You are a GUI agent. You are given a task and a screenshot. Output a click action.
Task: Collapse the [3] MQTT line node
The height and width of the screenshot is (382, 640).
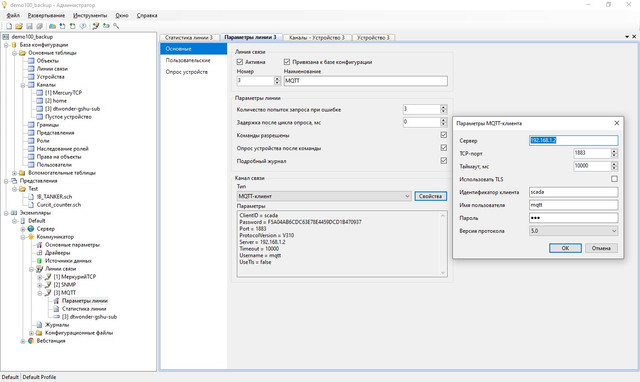[x=40, y=293]
